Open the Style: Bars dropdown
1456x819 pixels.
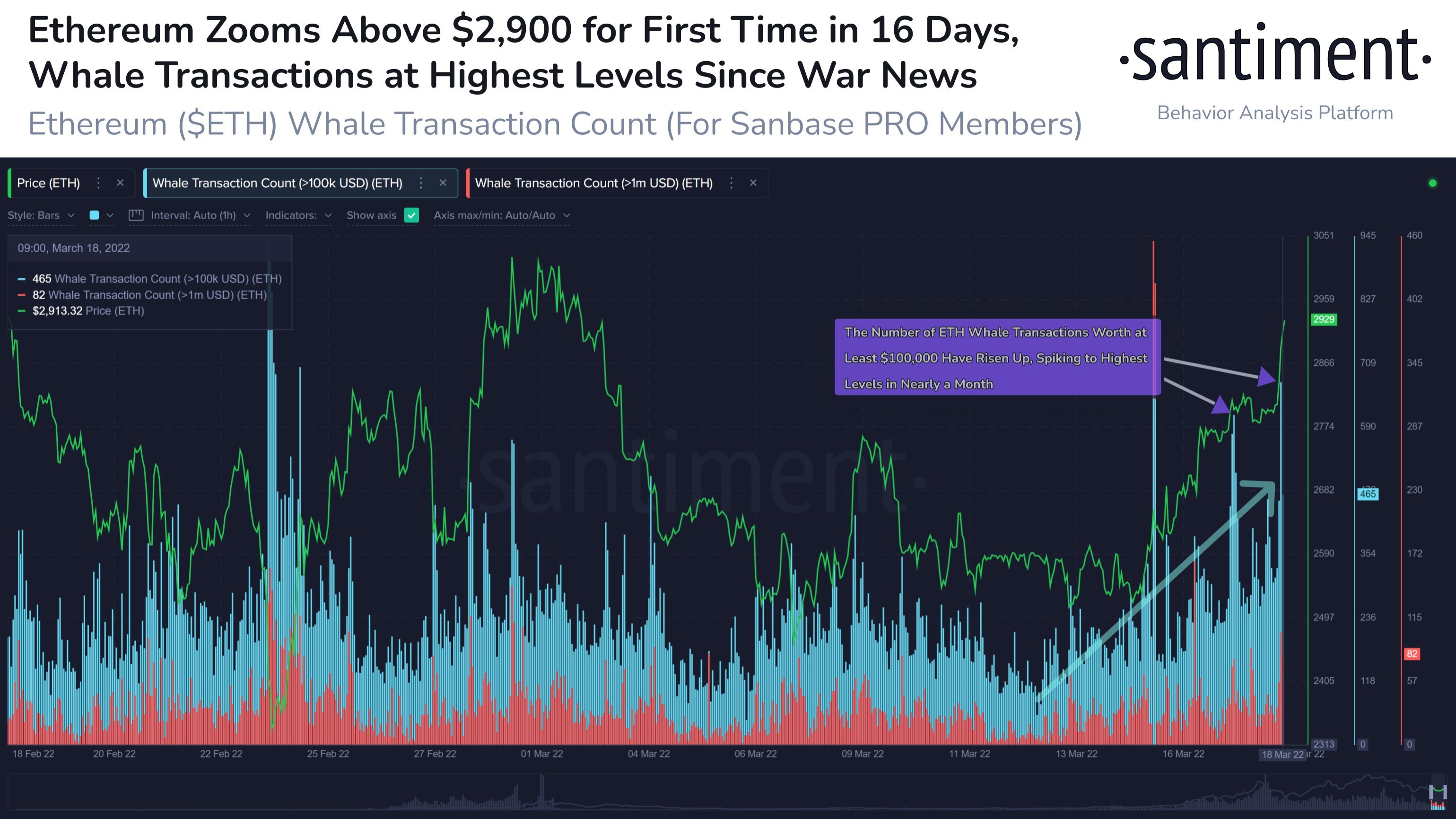[41, 215]
